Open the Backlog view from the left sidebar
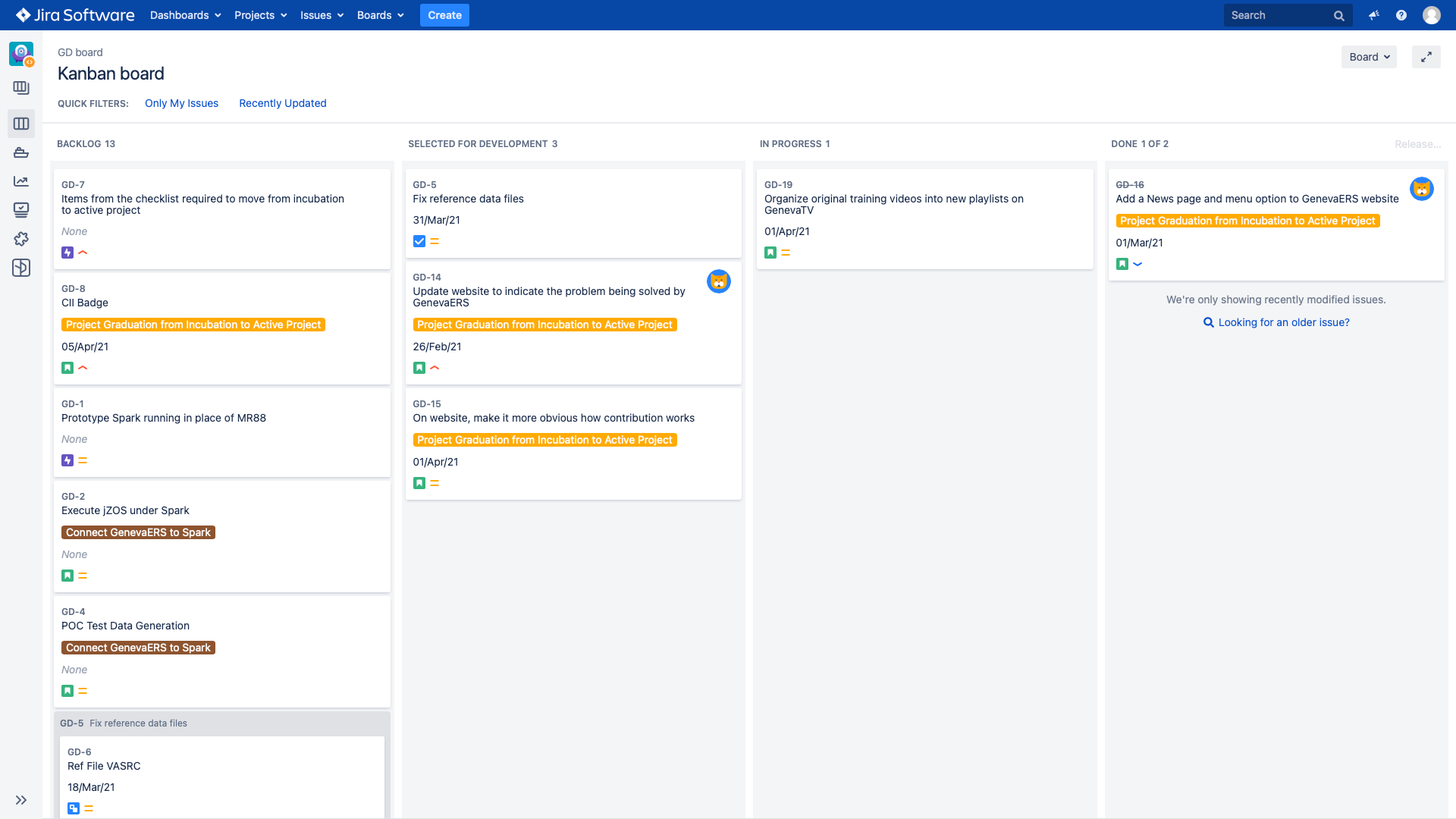Image resolution: width=1456 pixels, height=819 pixels. click(20, 87)
